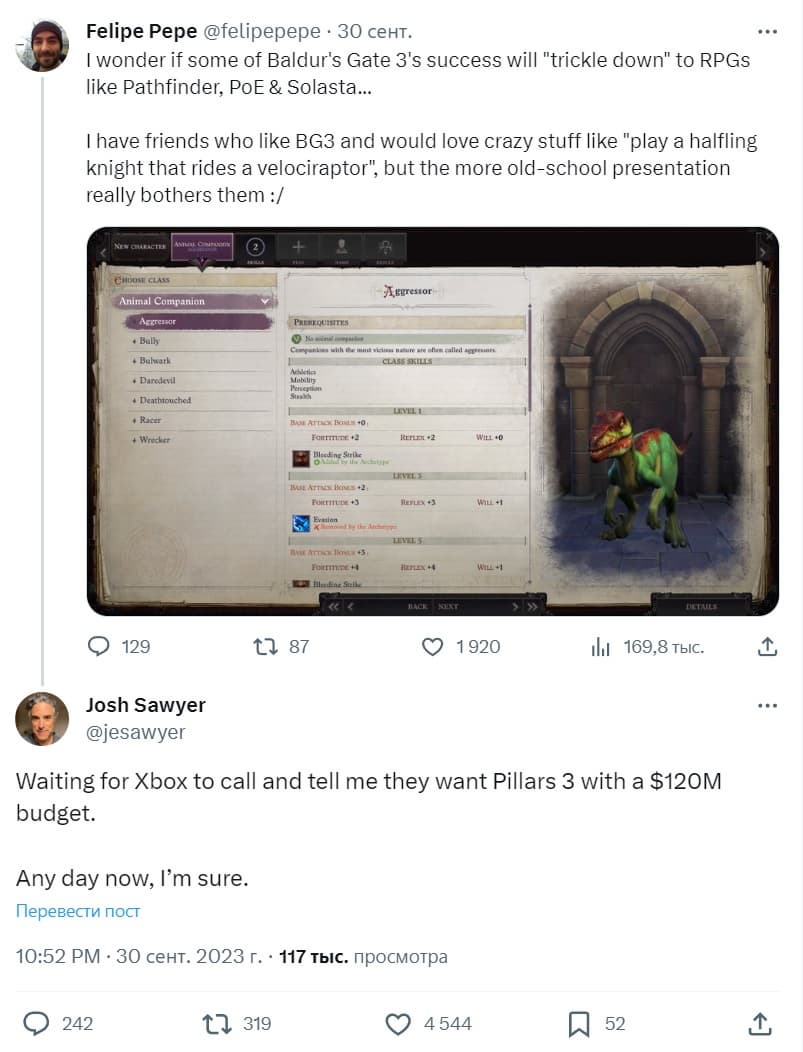Screen dimensions: 803x1052
Task: Click Felipe Pepe's profile avatar
Action: point(42,46)
